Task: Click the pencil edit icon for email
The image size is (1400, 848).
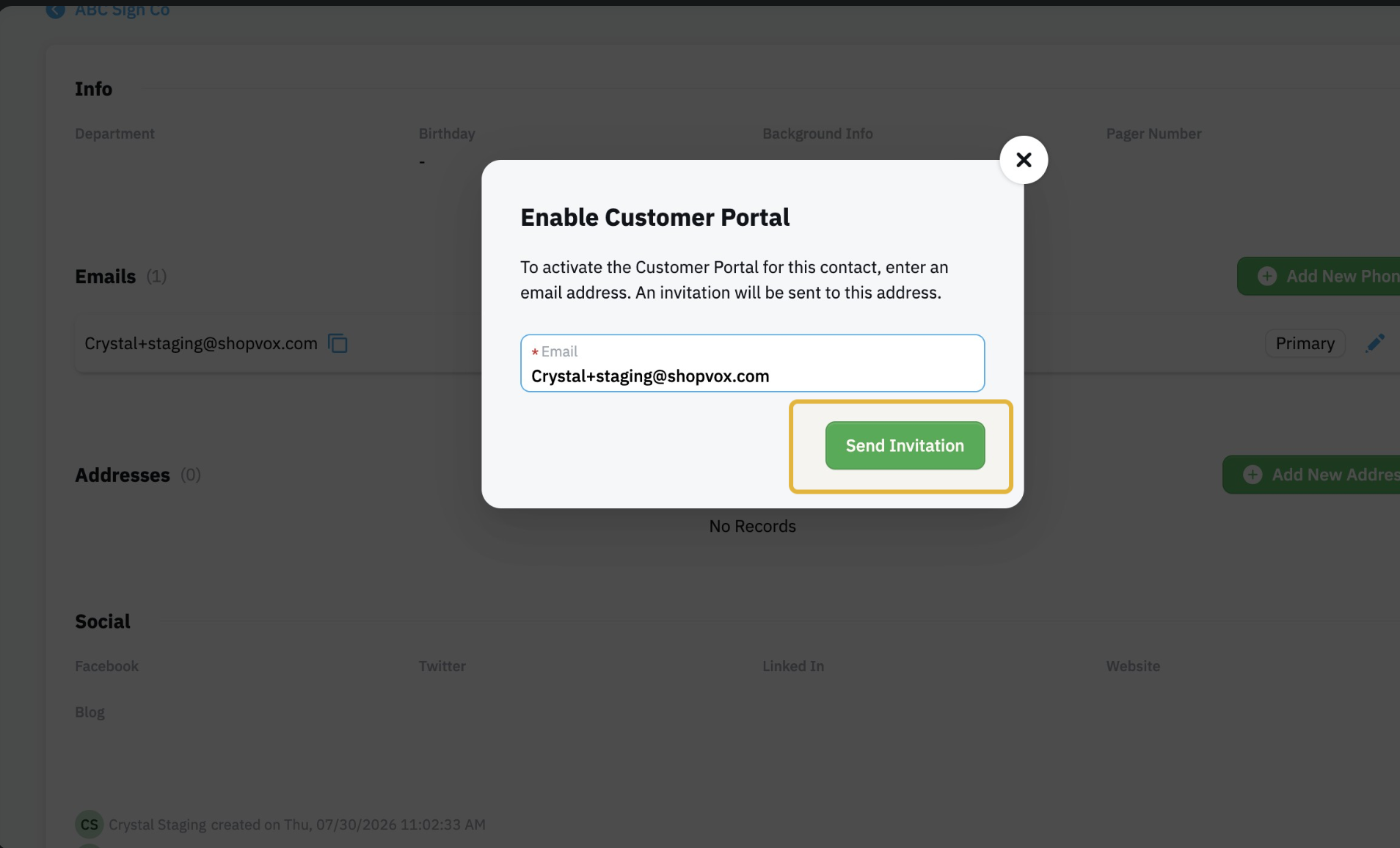Action: [x=1375, y=343]
